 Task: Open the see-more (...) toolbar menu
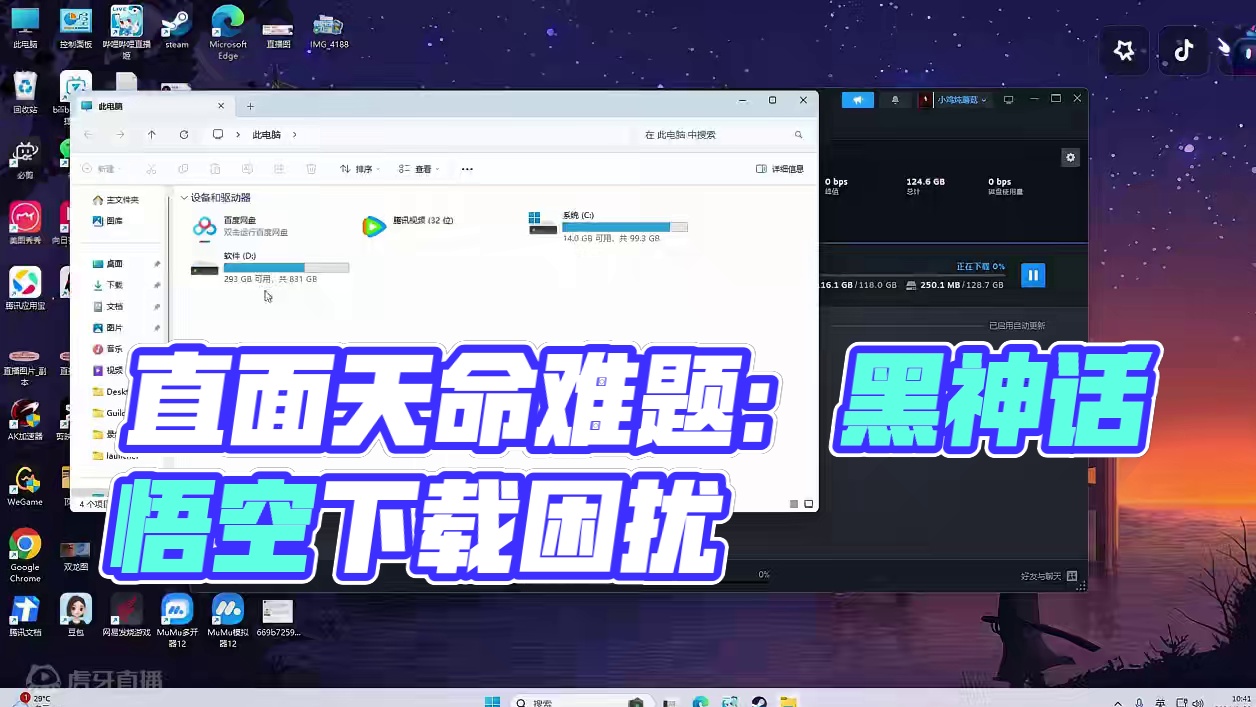tap(466, 169)
